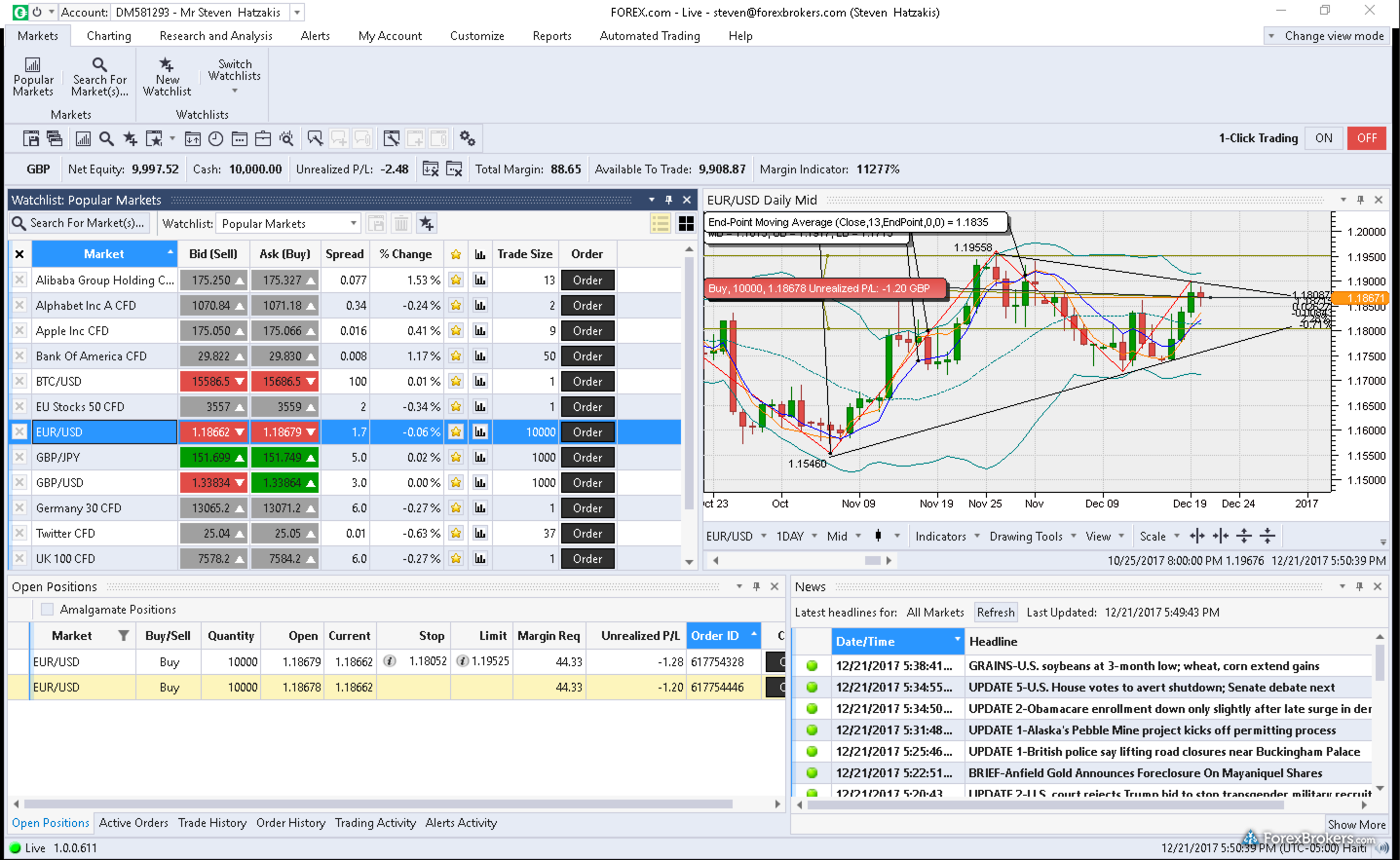Open Market column filter icon in Open Positions
The width and height of the screenshot is (1400, 860).
124,636
